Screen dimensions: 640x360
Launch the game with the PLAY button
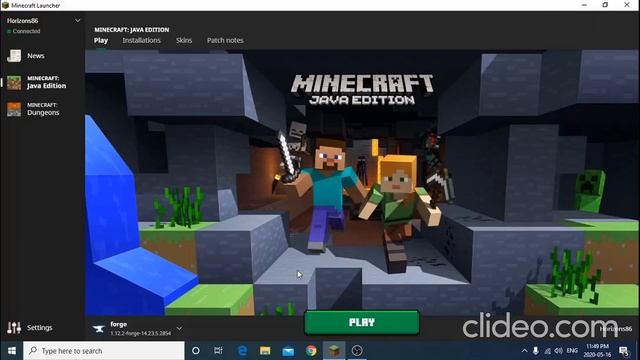[362, 322]
